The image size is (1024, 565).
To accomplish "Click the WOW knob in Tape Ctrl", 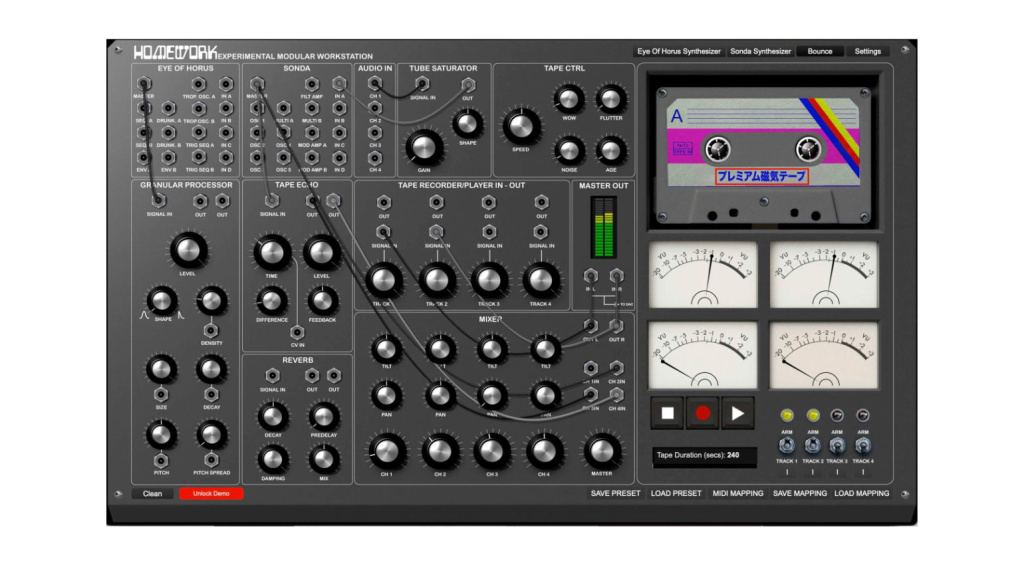I will [x=568, y=98].
